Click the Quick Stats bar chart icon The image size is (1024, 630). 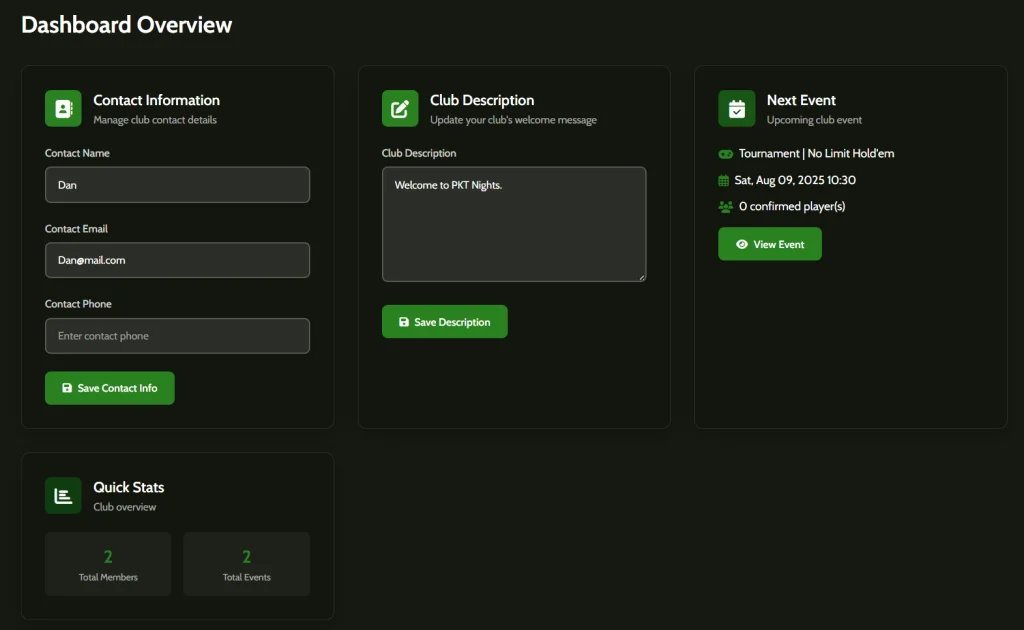tap(63, 495)
